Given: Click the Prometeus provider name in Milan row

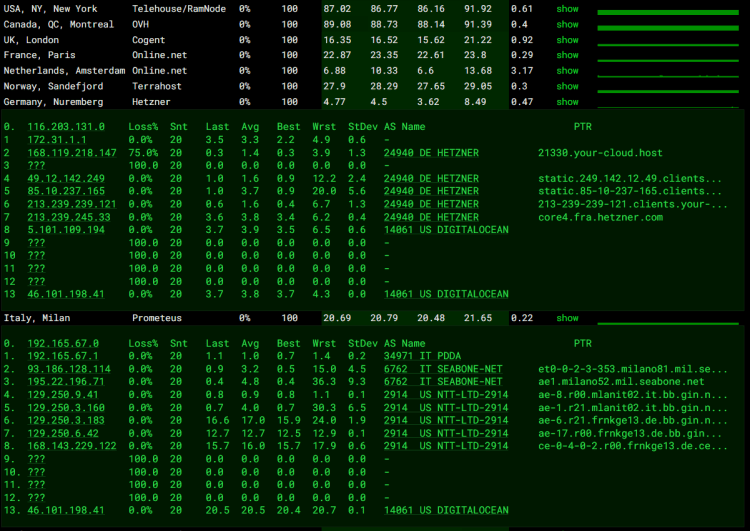Looking at the screenshot, I should [160, 318].
